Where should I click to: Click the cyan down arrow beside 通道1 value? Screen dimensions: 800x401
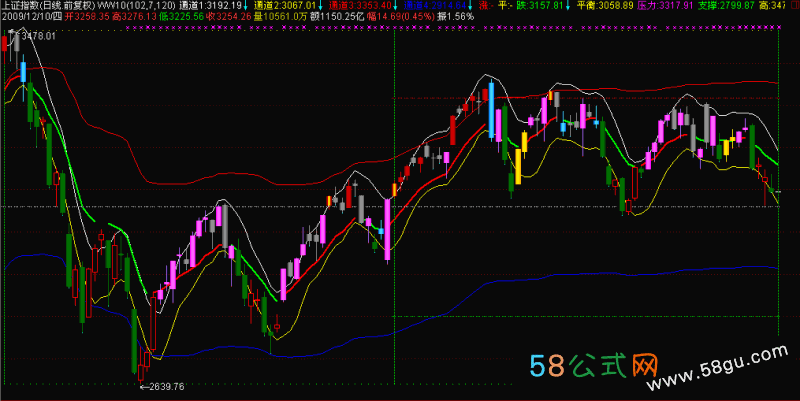pyautogui.click(x=245, y=6)
